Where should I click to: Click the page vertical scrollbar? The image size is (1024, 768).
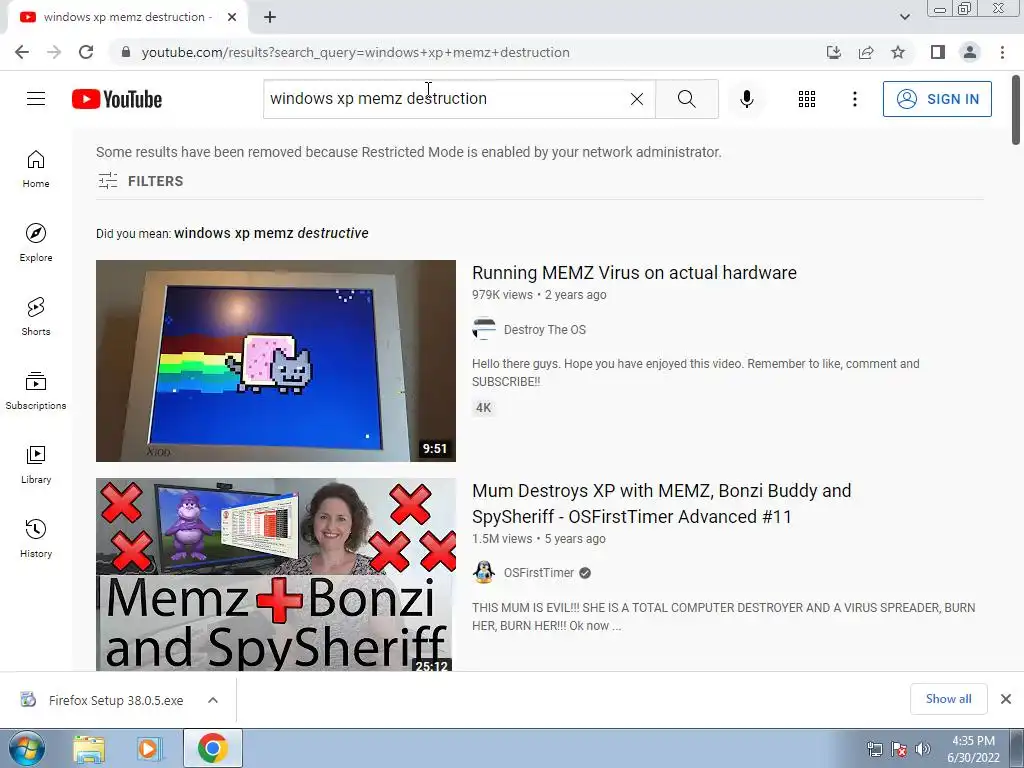(1016, 110)
